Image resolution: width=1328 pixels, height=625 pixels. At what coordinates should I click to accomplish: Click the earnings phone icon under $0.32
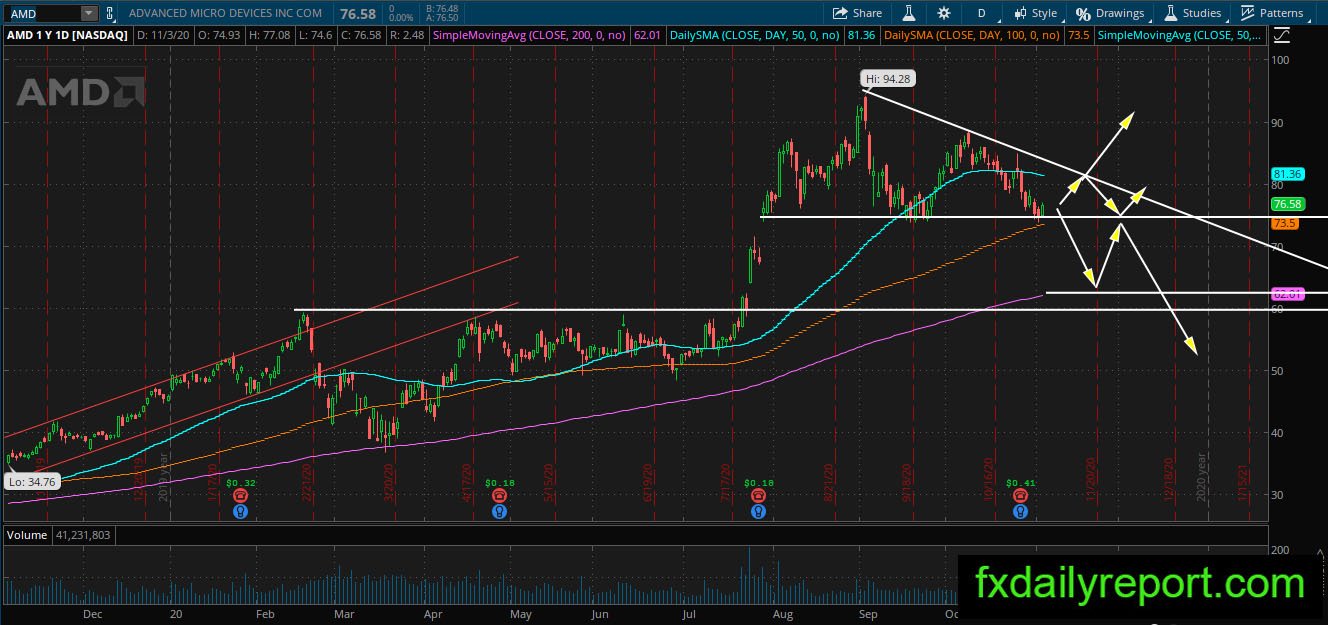(x=240, y=494)
